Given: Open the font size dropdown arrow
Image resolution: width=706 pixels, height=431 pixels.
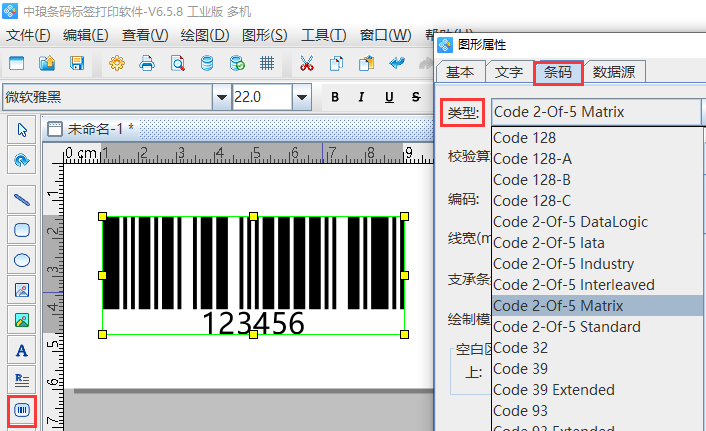Looking at the screenshot, I should point(302,97).
